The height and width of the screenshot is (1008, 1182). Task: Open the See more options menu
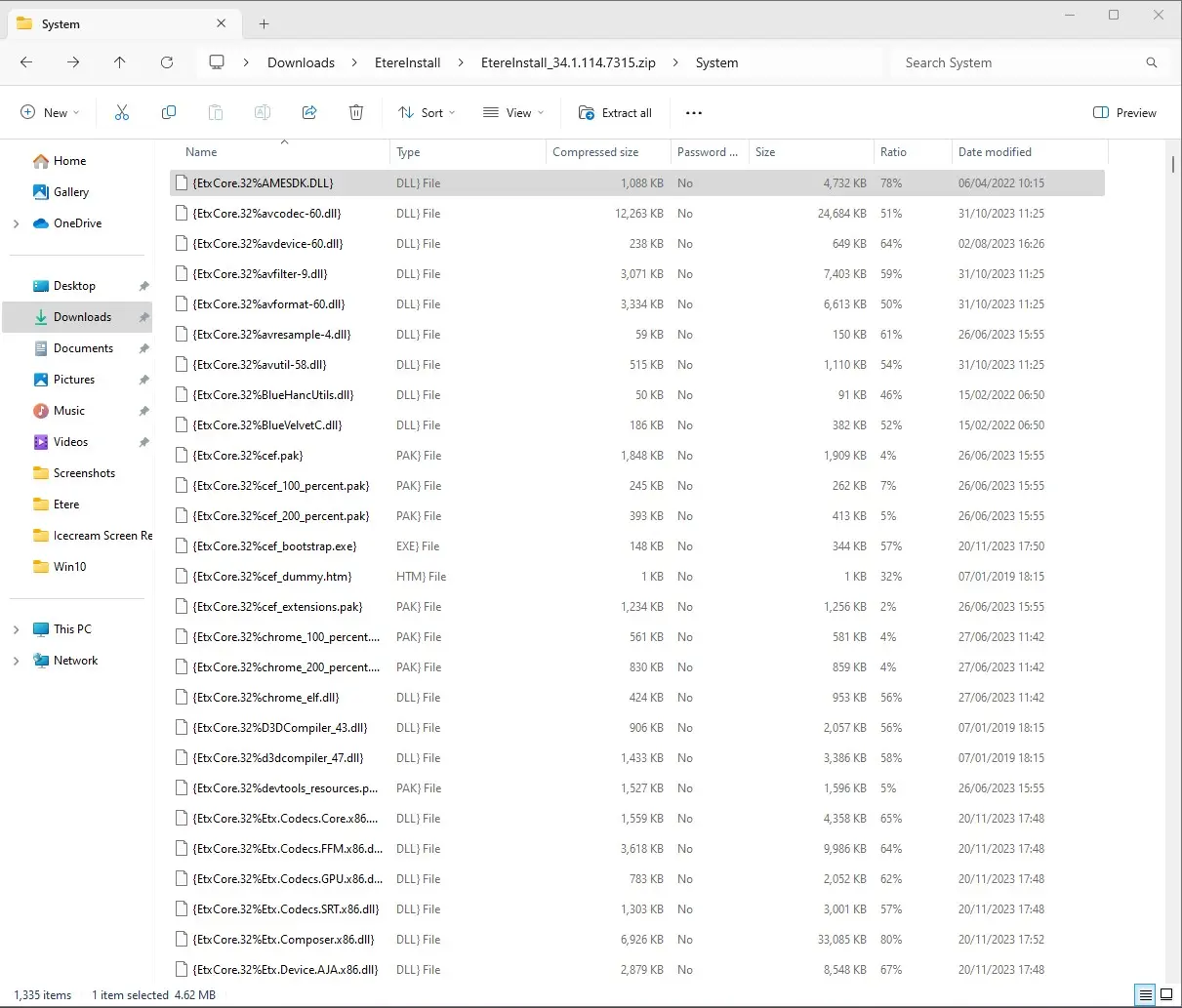(694, 113)
